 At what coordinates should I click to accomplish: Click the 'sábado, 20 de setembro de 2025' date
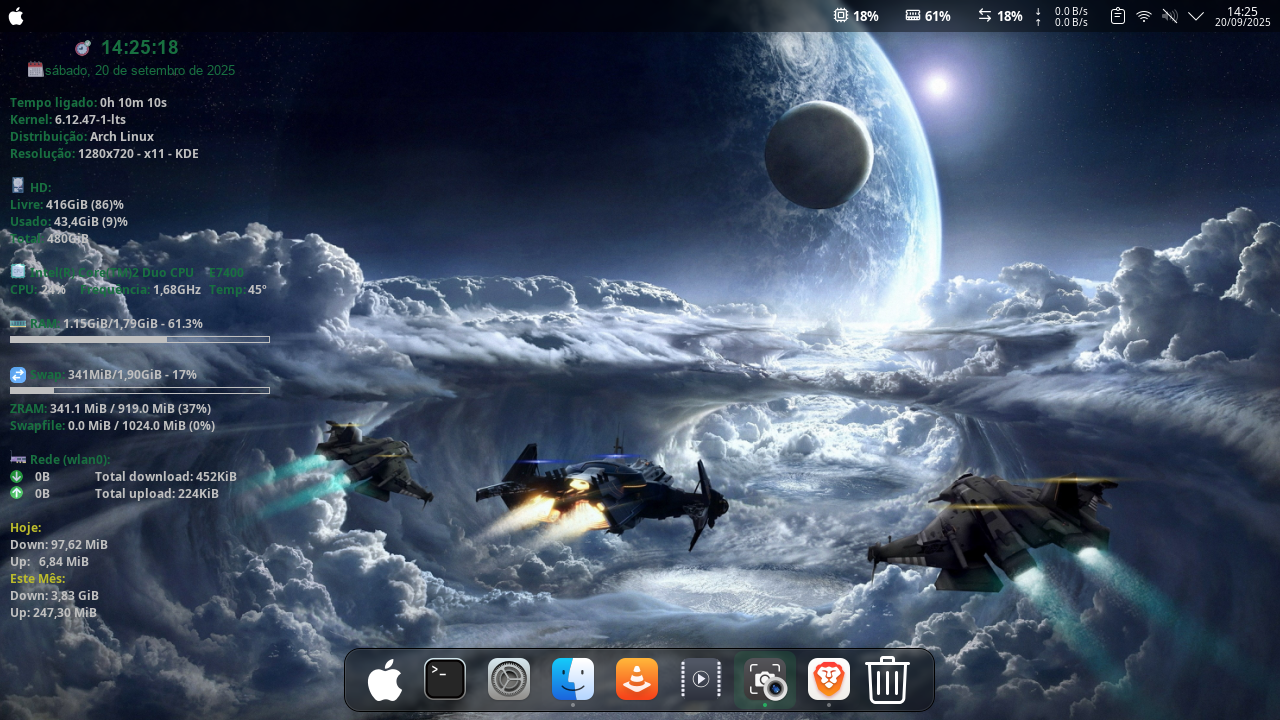140,71
